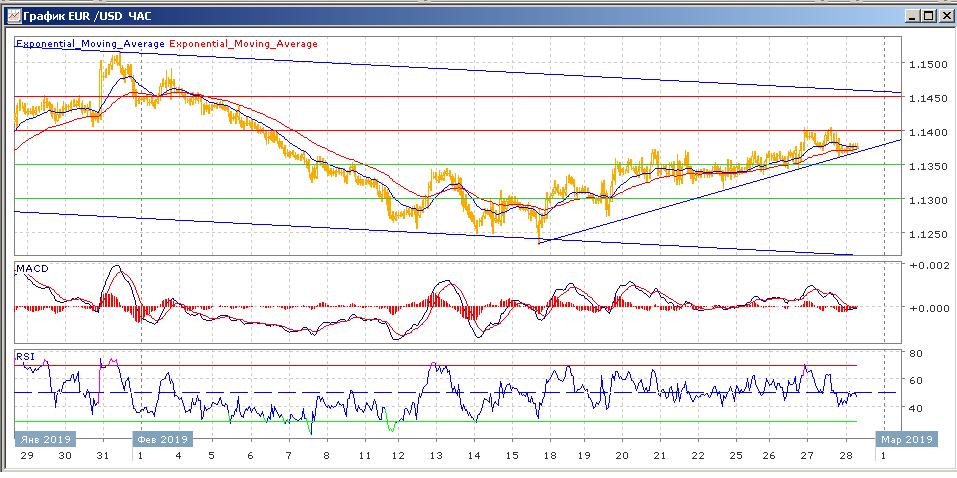The width and height of the screenshot is (957, 478).
Task: Click the title bar text График EUR/USD ЧАС
Action: tap(81, 16)
